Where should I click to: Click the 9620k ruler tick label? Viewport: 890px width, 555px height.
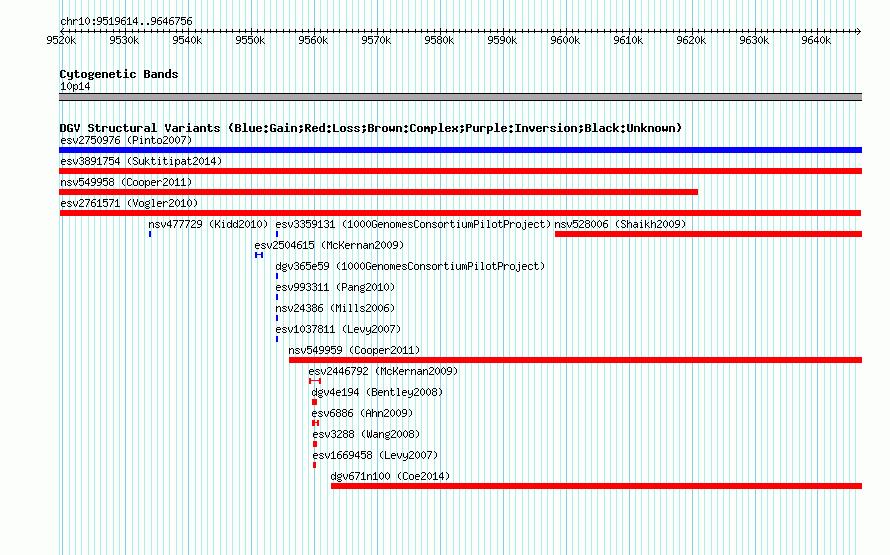(x=691, y=40)
